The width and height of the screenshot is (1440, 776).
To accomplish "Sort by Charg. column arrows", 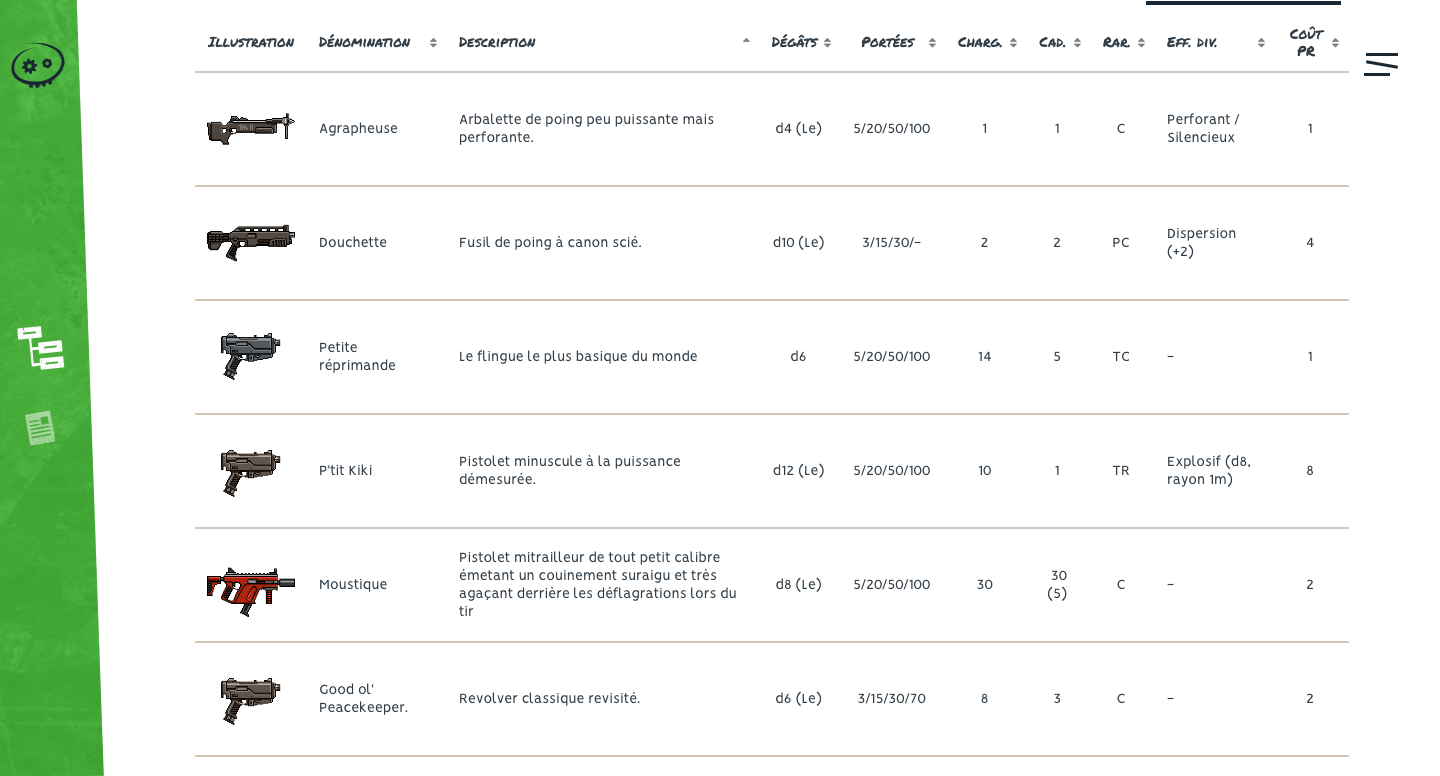I will pos(1013,43).
